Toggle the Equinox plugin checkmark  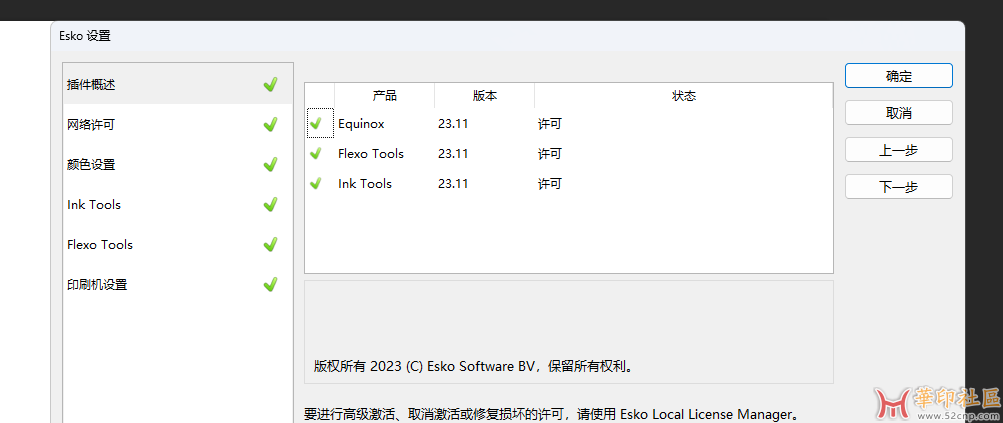(x=315, y=123)
